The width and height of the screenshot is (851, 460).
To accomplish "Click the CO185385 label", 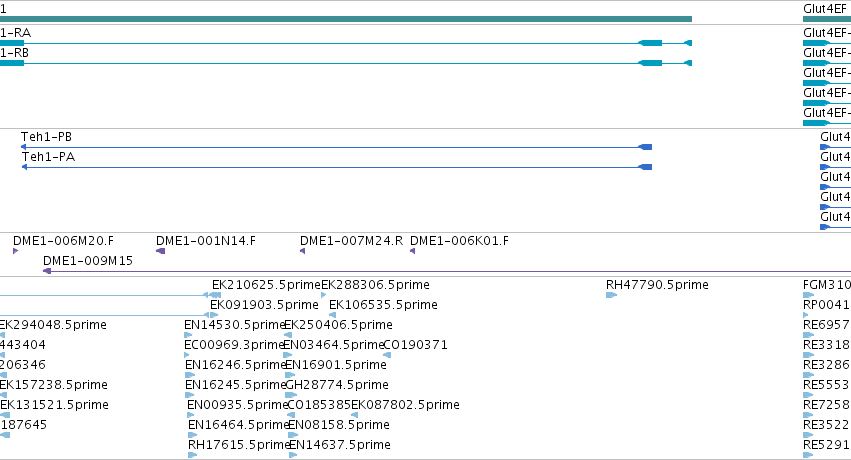I will (319, 405).
